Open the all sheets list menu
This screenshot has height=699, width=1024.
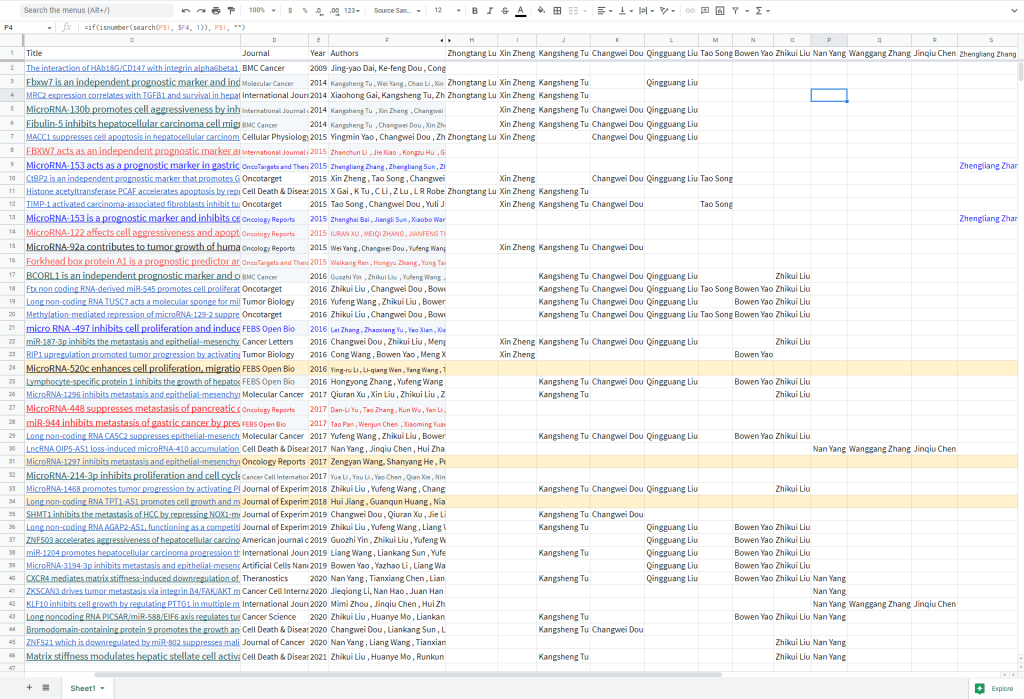(x=45, y=688)
